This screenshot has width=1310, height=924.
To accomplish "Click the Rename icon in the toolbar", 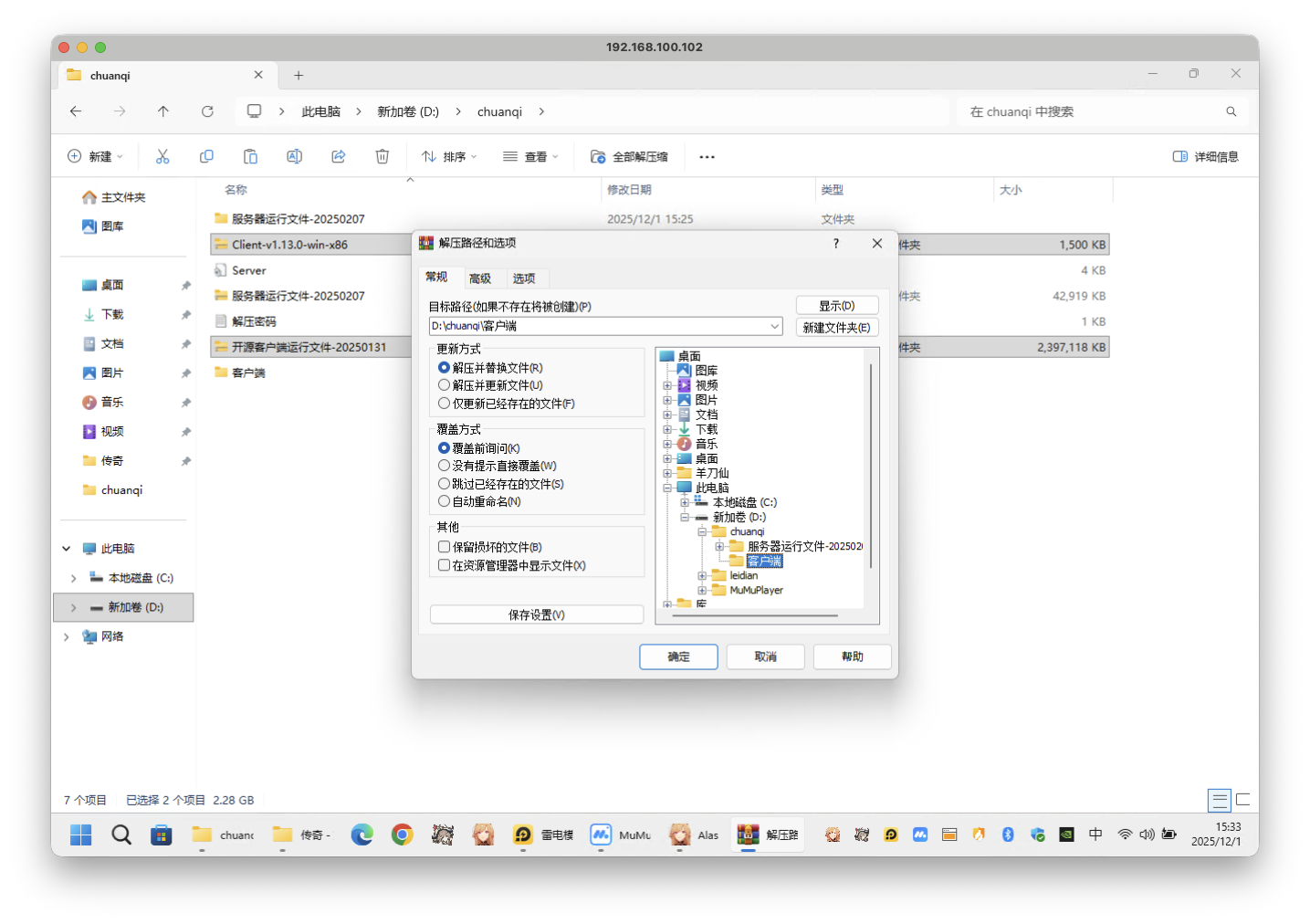I will (x=294, y=155).
